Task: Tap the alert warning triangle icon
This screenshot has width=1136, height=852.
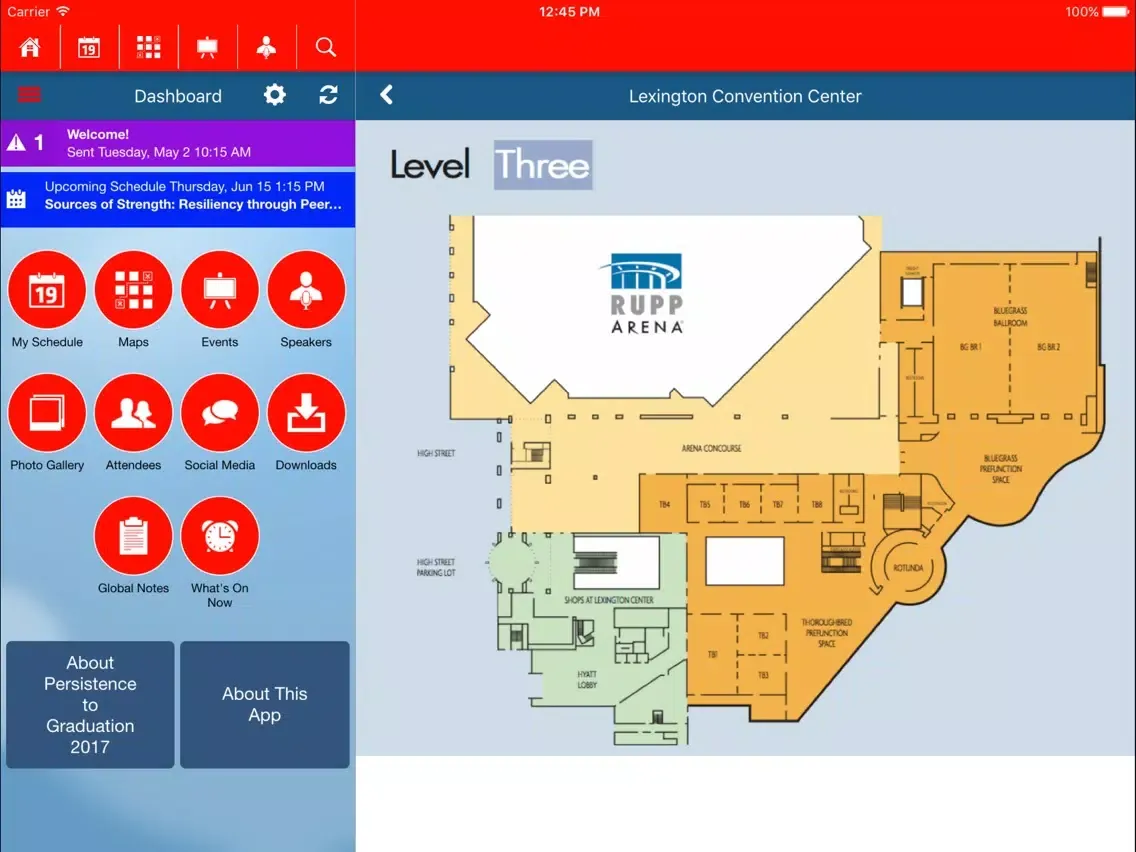Action: click(x=16, y=143)
